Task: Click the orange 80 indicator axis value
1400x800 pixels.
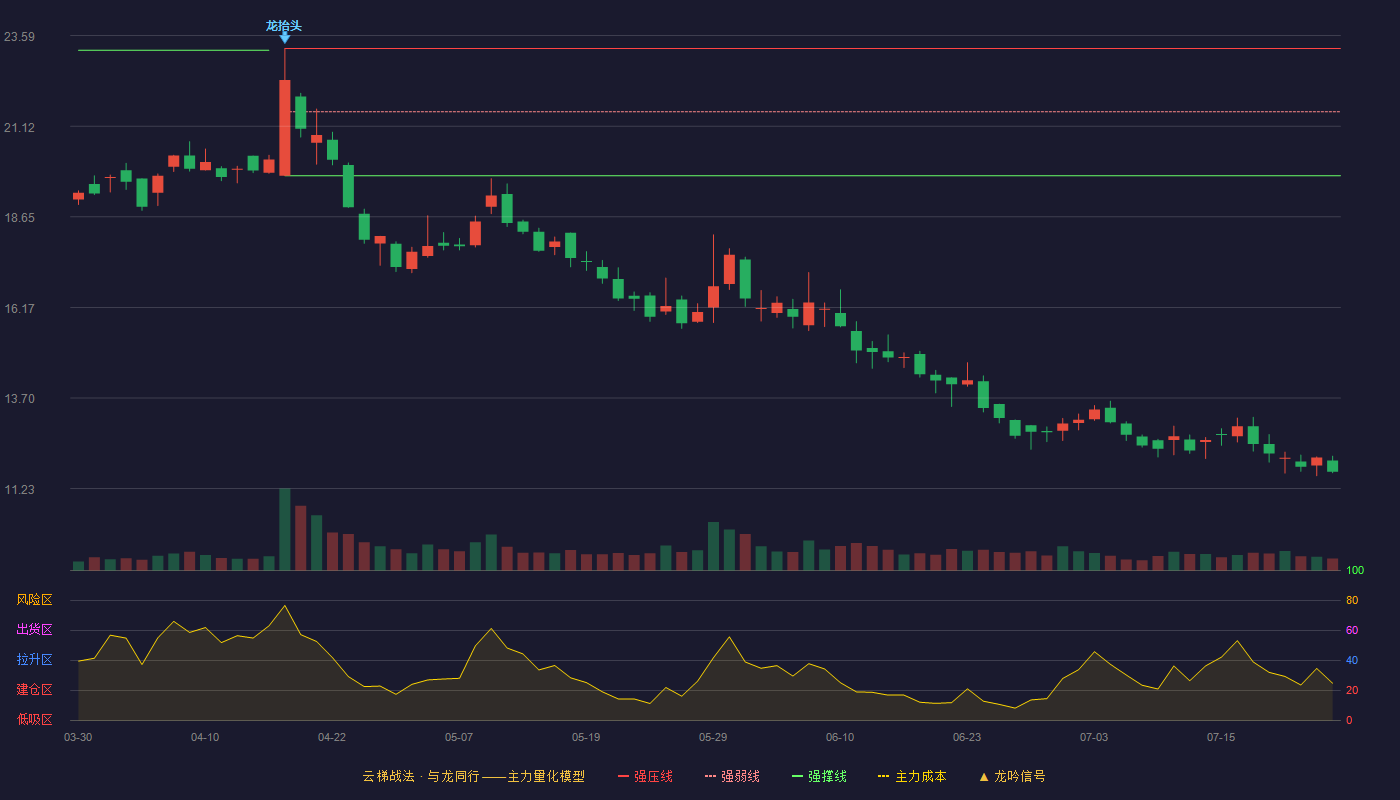Action: 1352,600
